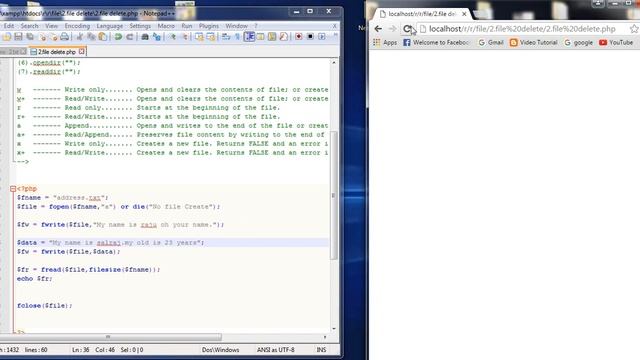This screenshot has width=640, height=360.
Task: Toggle synchronize horizontal scrolling icon
Action: tap(211, 37)
